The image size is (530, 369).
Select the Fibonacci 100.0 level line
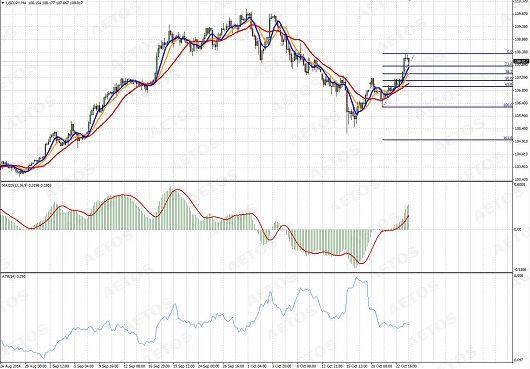tap(448, 107)
